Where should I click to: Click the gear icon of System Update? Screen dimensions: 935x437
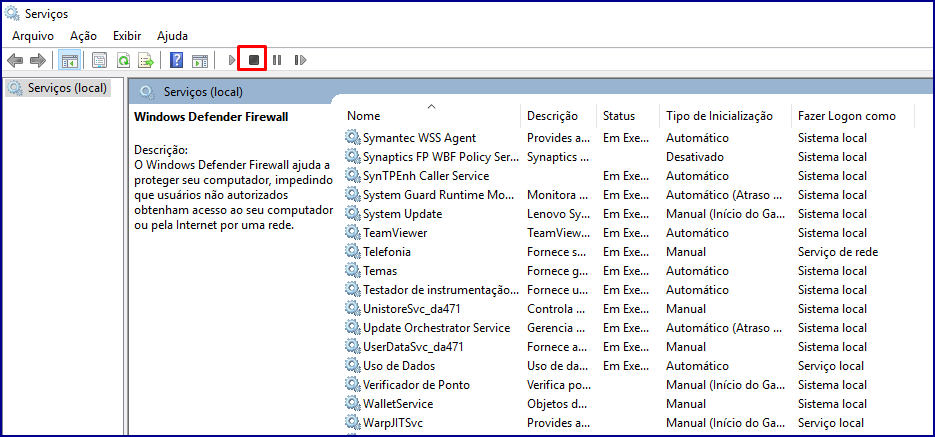(353, 213)
